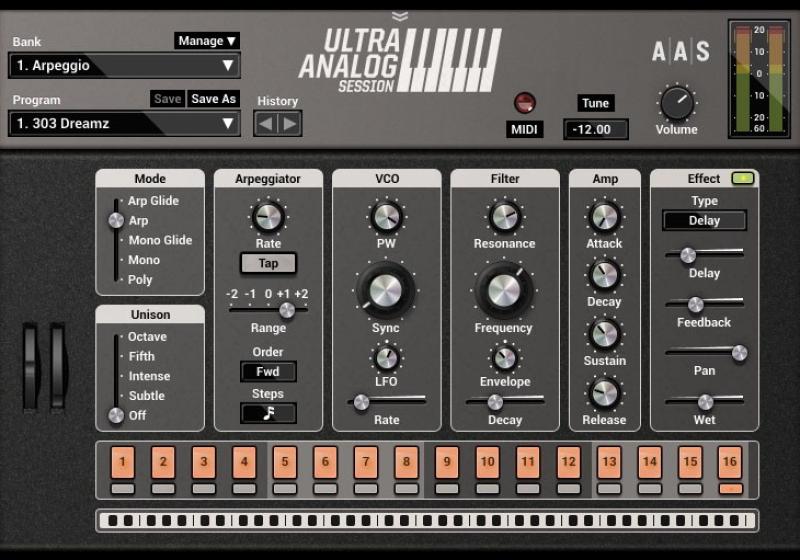Click the Save As button

pyautogui.click(x=213, y=99)
